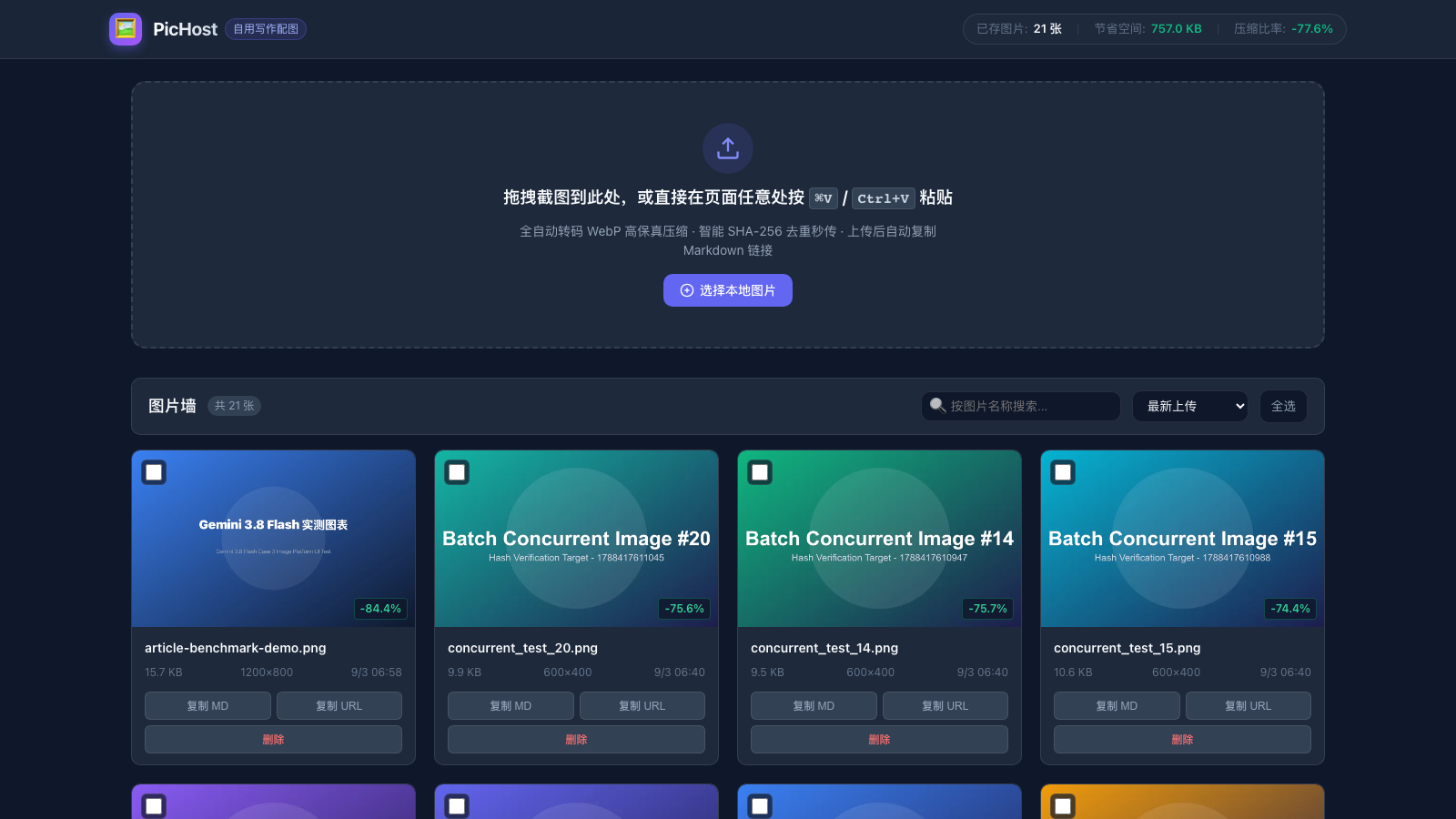Click the 压缩比率 -77.6% stat
This screenshot has width=1456, height=819.
pyautogui.click(x=1283, y=29)
